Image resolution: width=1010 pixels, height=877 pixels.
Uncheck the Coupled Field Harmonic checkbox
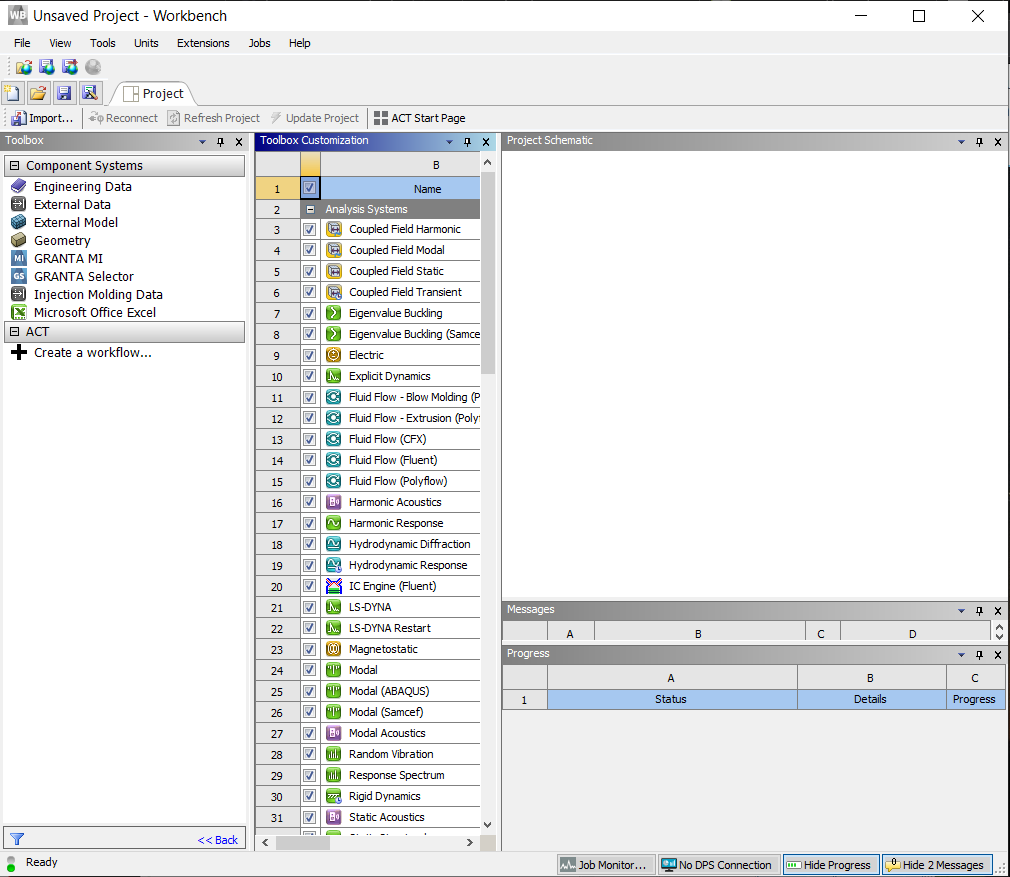(x=310, y=229)
